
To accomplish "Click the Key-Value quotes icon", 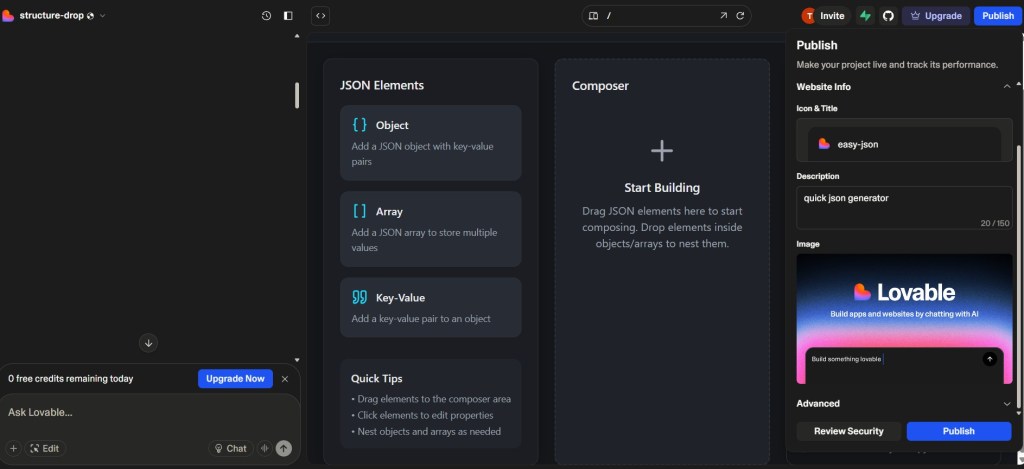I will pos(359,297).
